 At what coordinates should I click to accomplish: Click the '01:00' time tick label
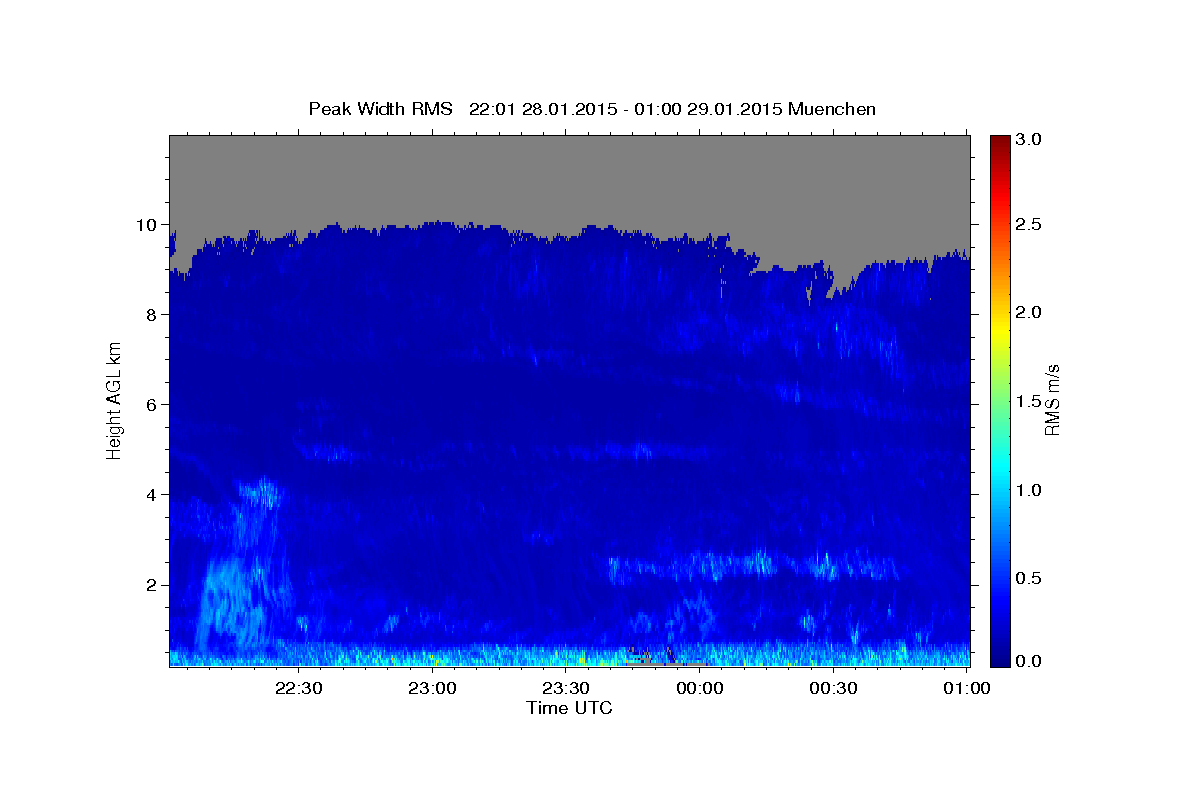966,688
